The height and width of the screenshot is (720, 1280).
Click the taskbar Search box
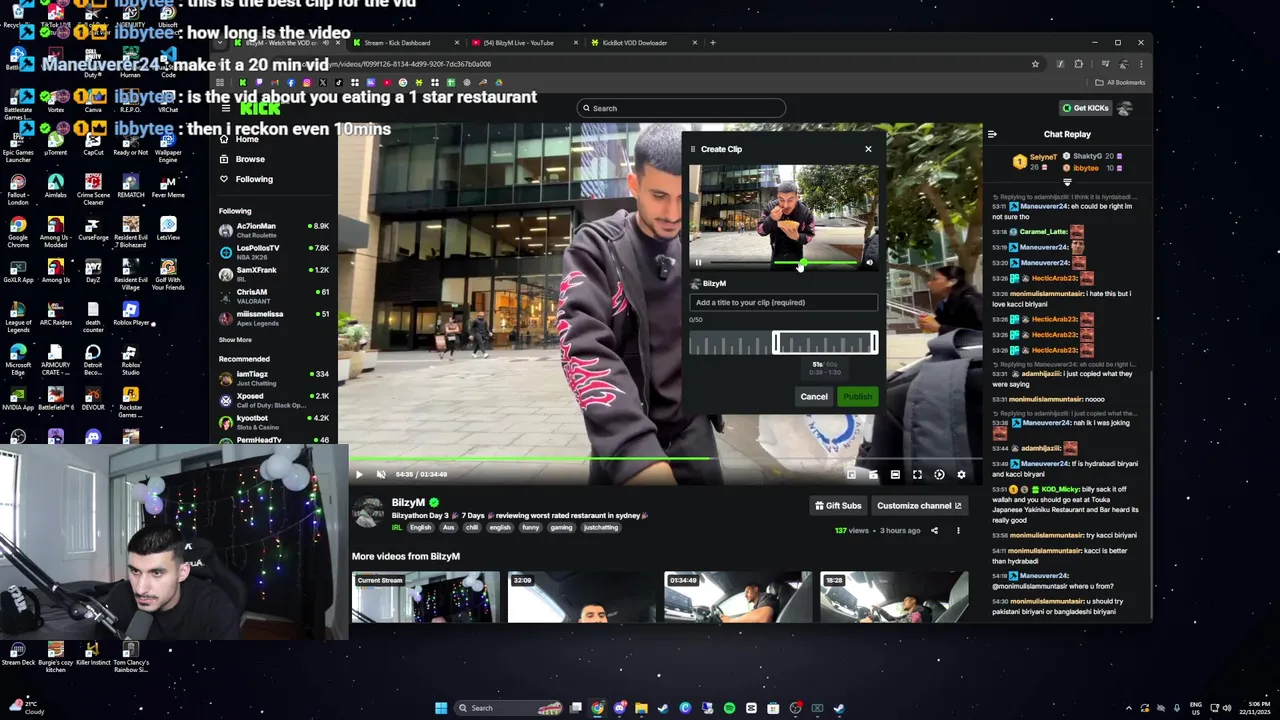(x=510, y=708)
